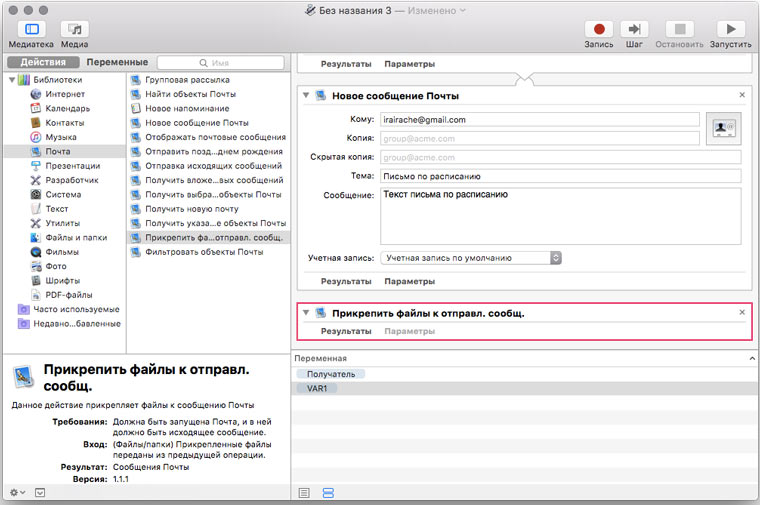Select the Презентации library category
This screenshot has height=505, width=760.
[73, 166]
